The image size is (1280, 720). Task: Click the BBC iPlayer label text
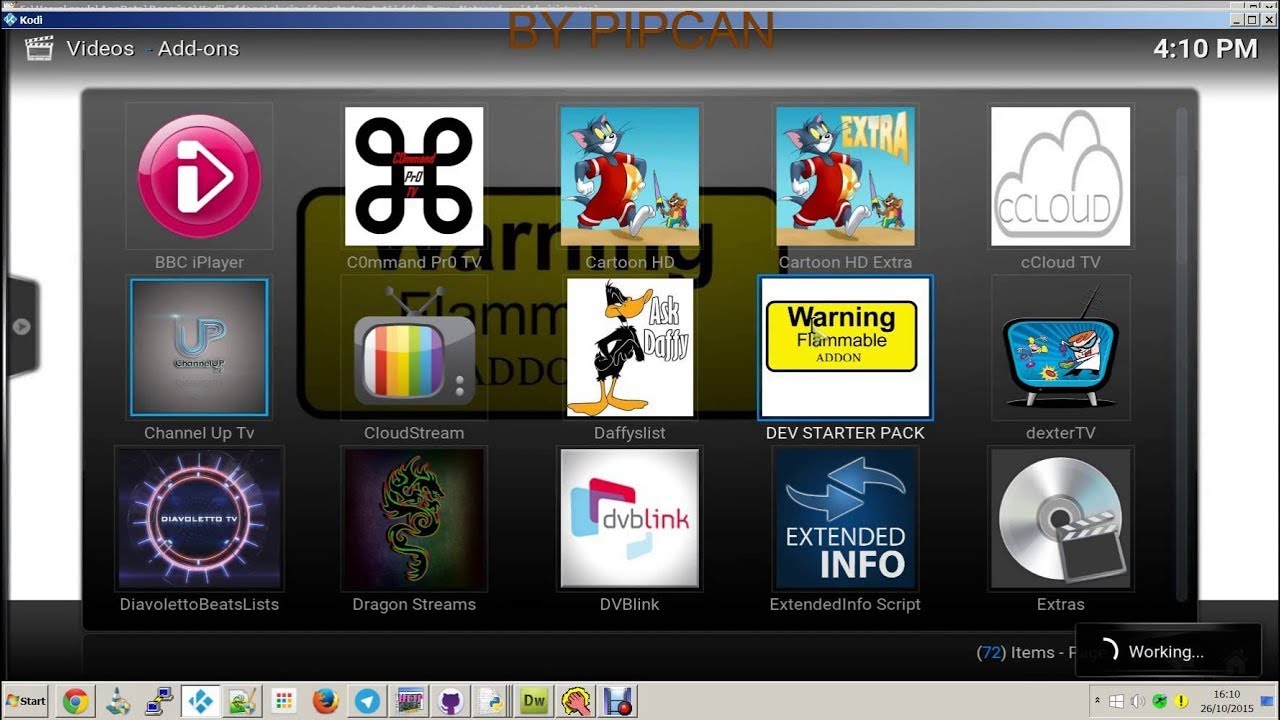tap(199, 262)
